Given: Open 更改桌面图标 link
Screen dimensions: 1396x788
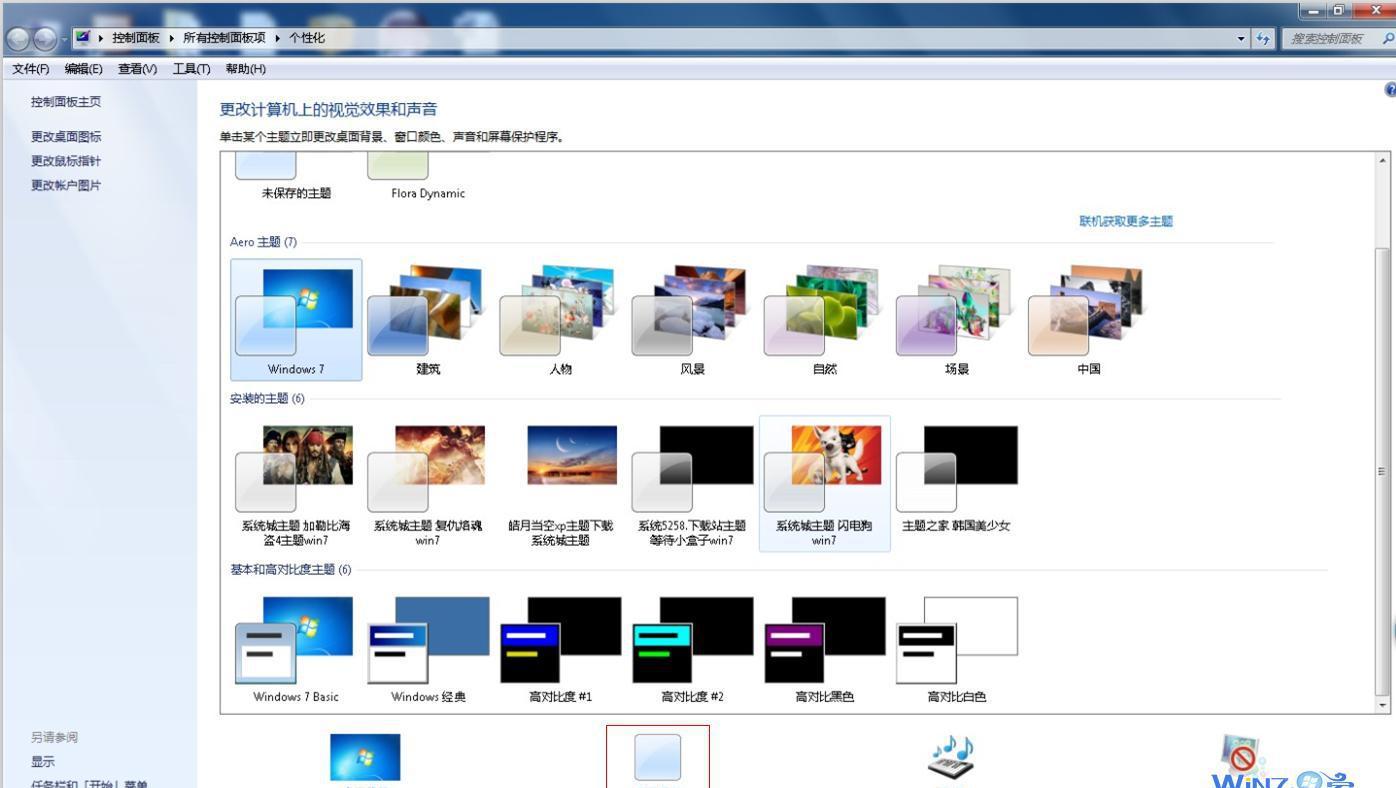Looking at the screenshot, I should coord(66,137).
